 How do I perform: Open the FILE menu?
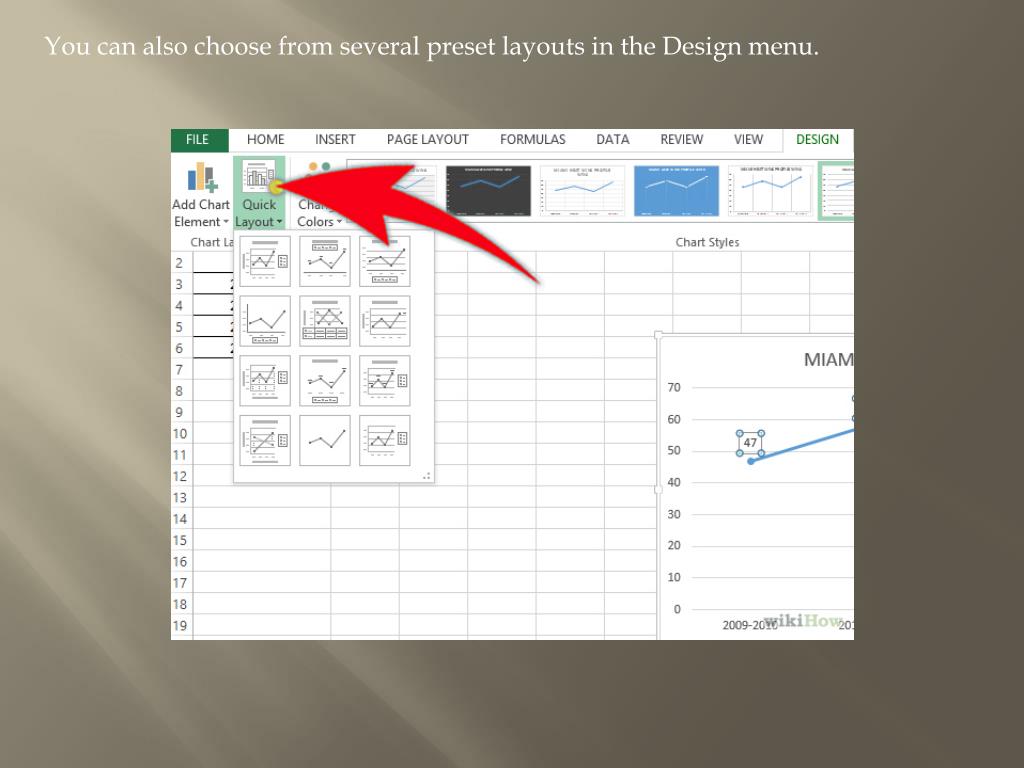[198, 139]
